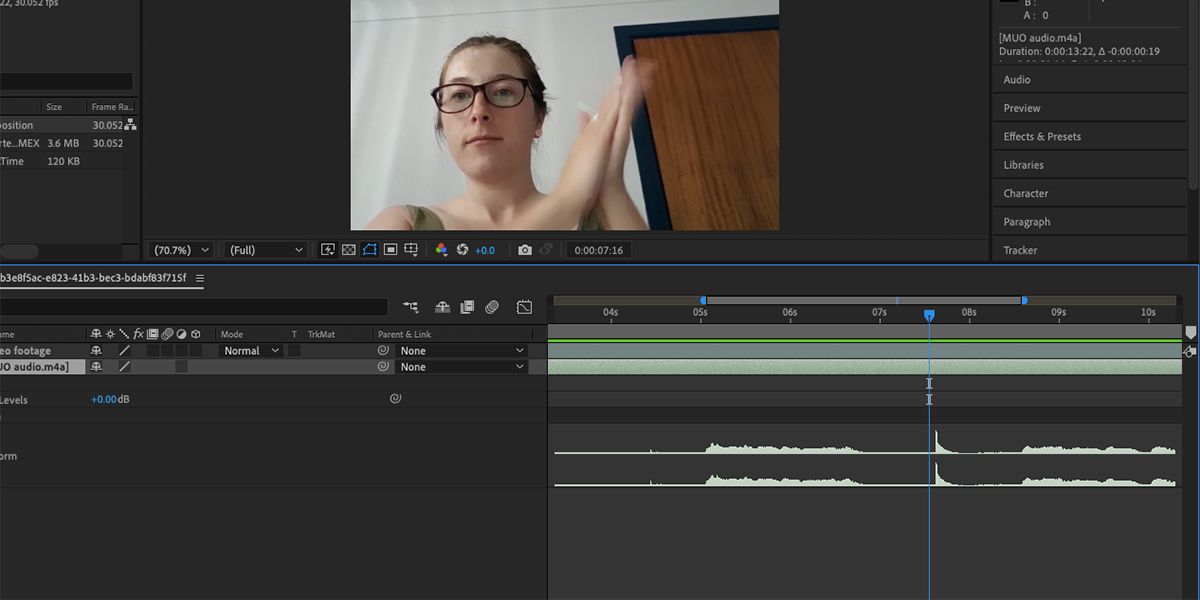
Task: Open the Graph Editor
Action: tap(524, 307)
